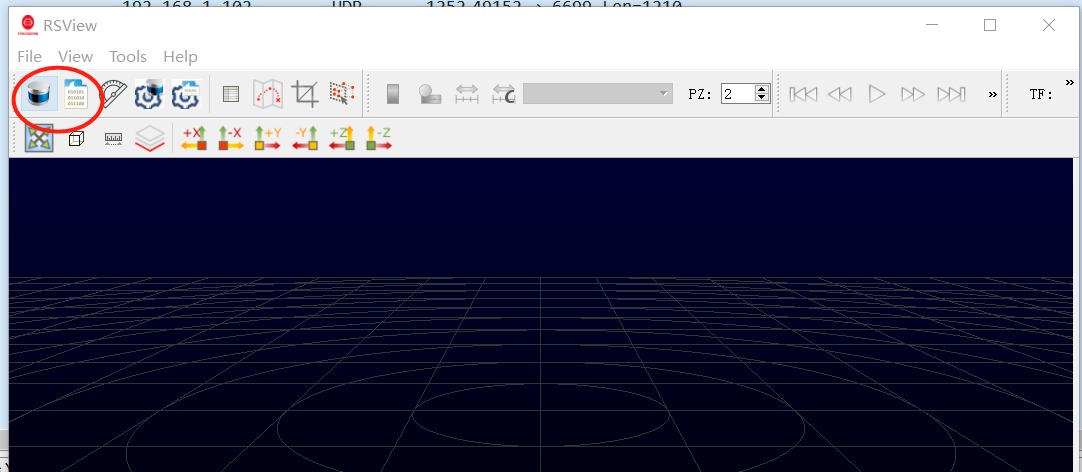
Task: Open the File menu
Action: pos(30,57)
